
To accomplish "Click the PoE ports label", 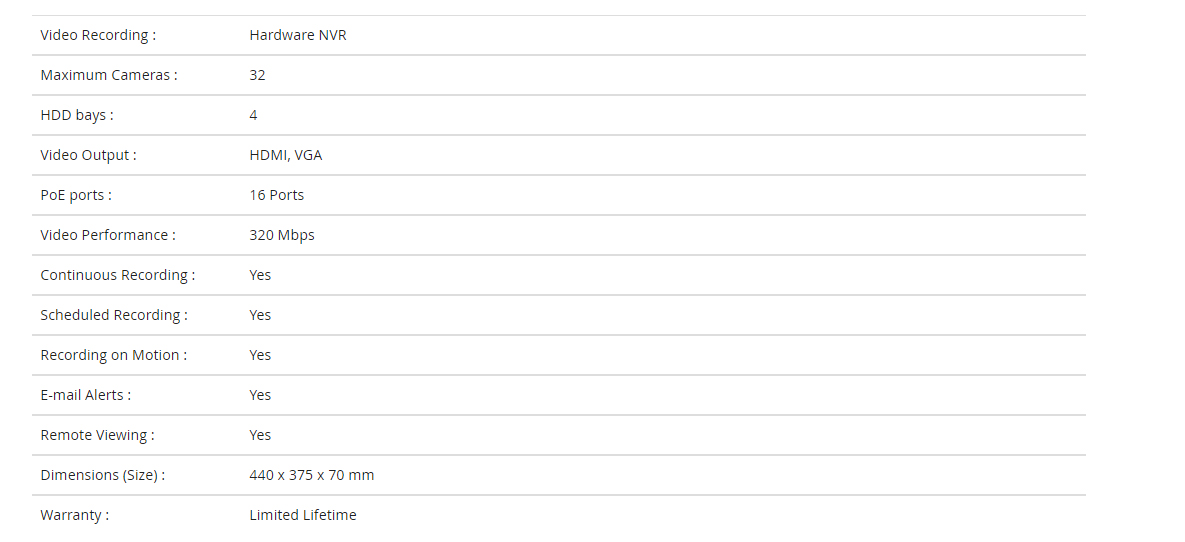I will (76, 196).
